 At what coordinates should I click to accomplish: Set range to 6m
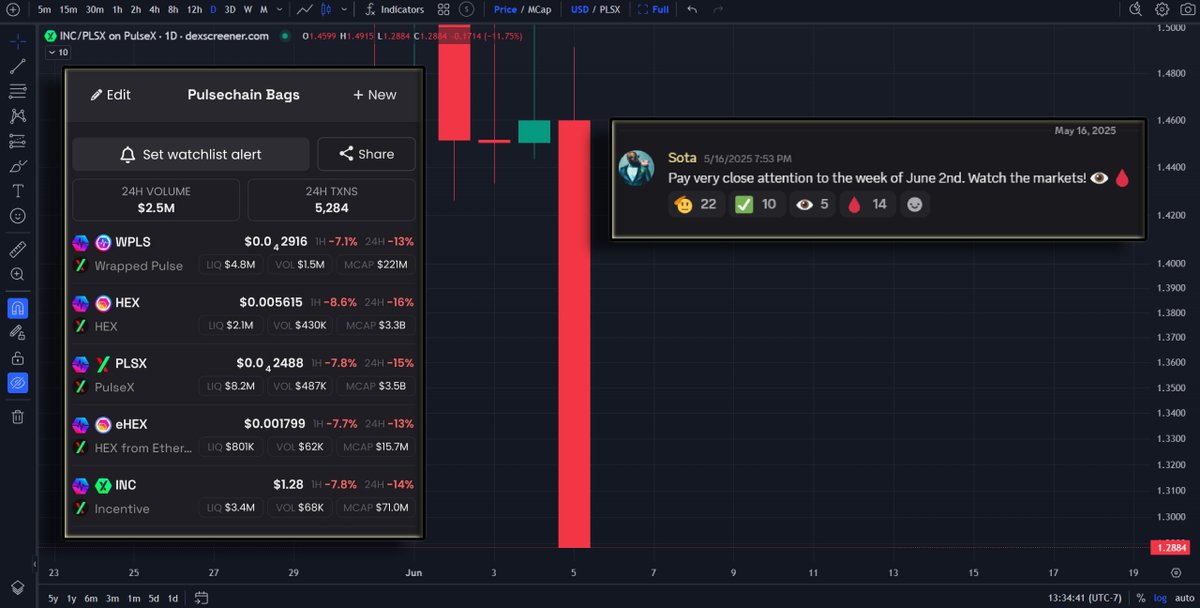(90, 598)
